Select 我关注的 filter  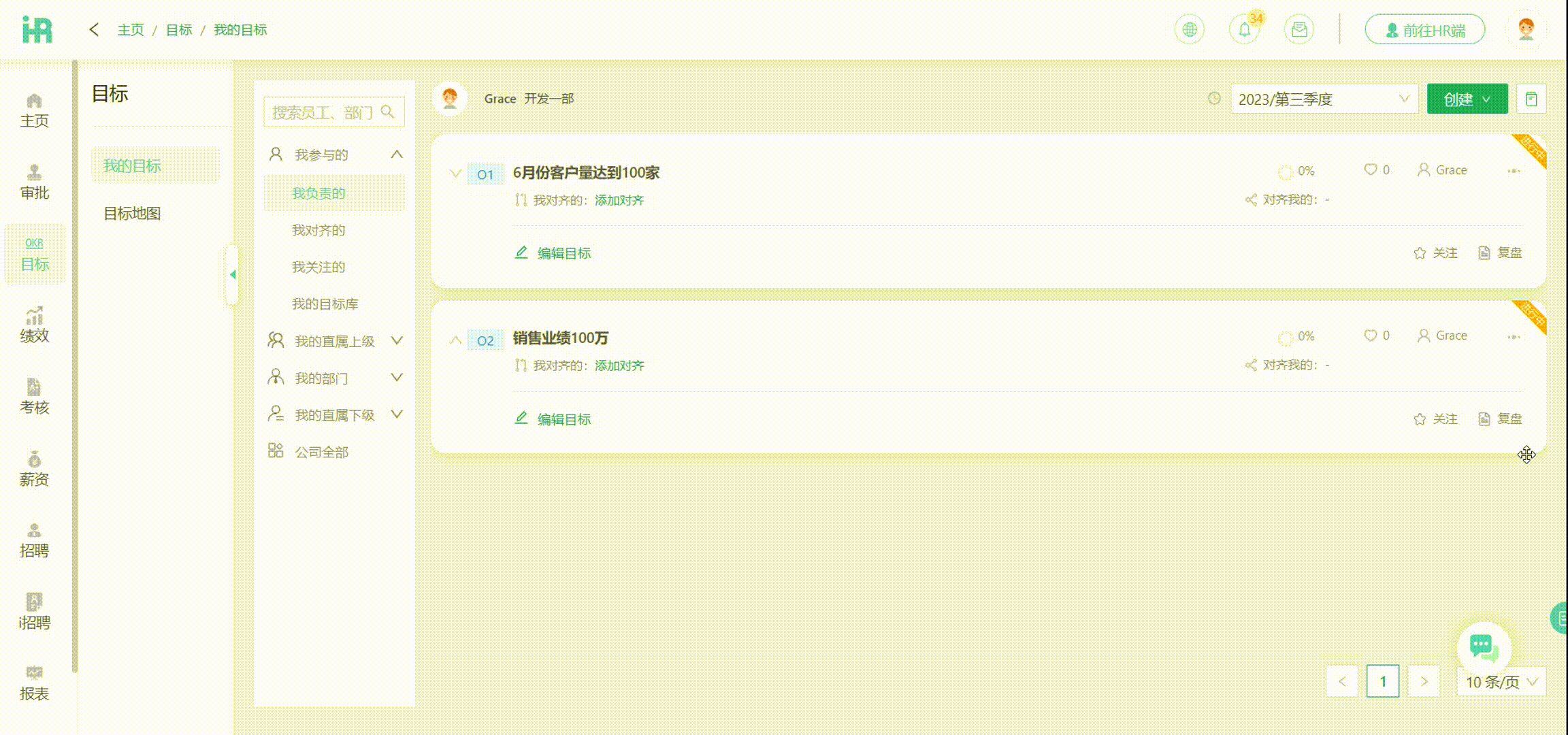[x=318, y=267]
